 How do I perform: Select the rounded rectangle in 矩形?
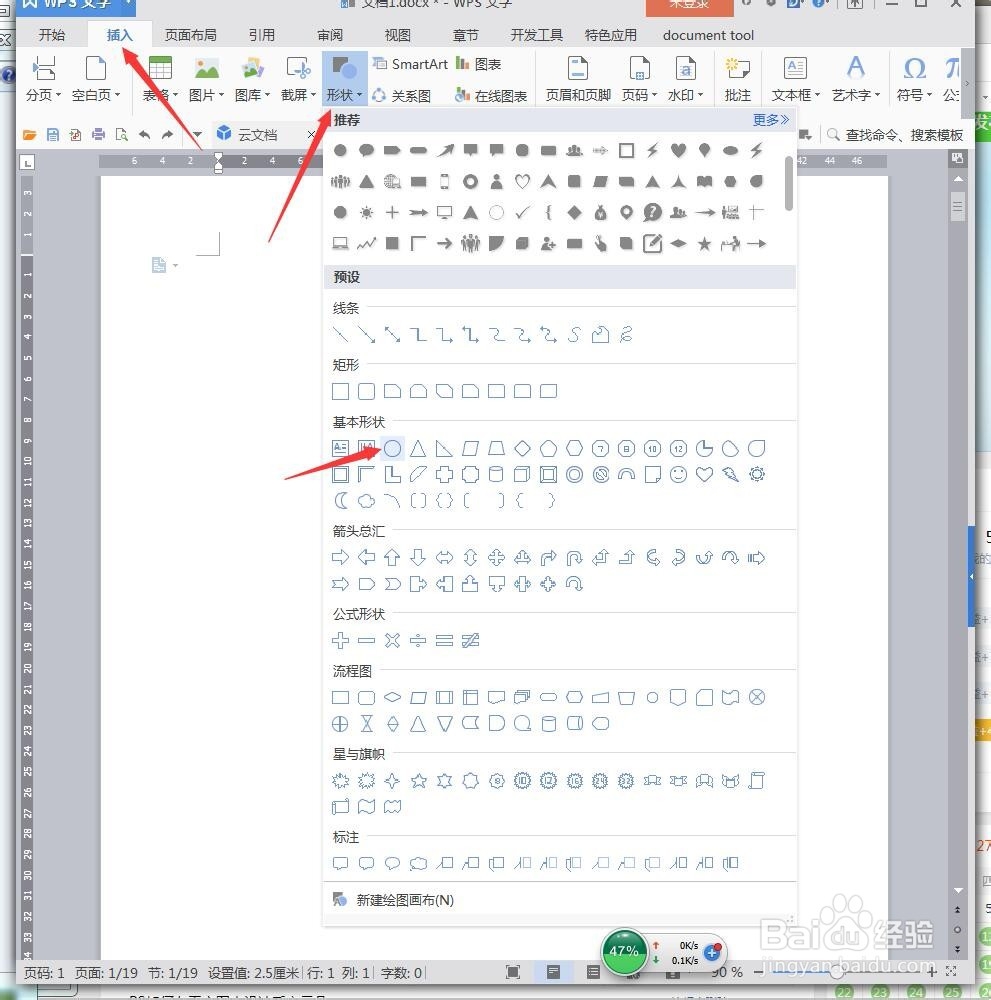pos(367,391)
